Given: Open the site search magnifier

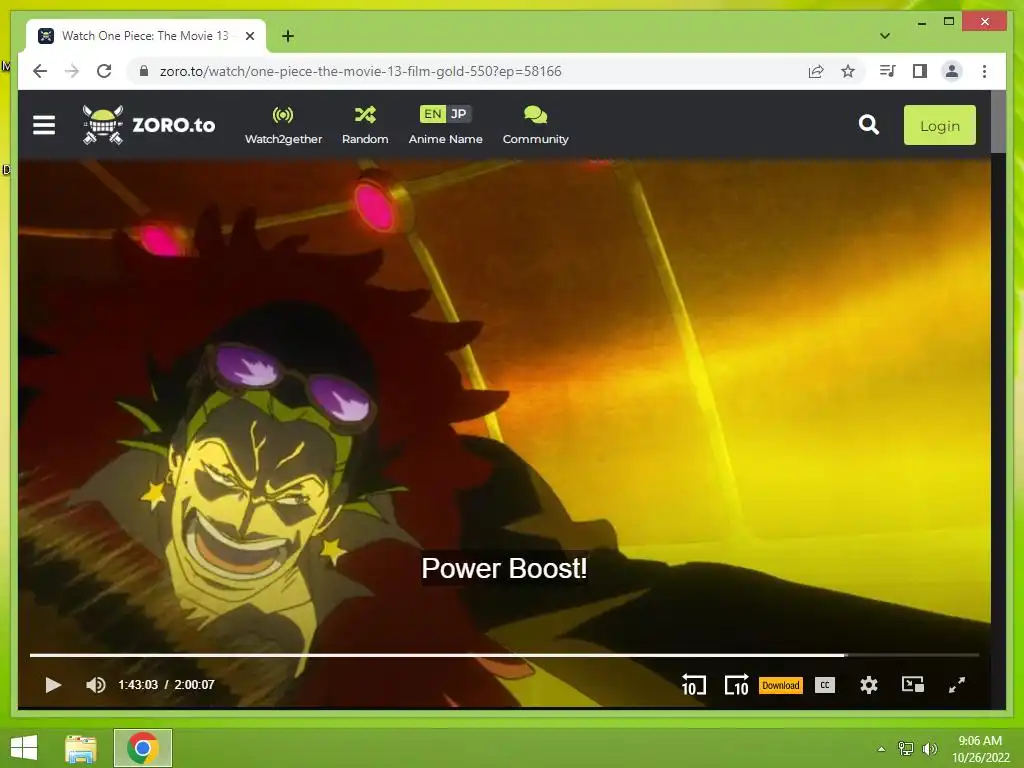Looking at the screenshot, I should pyautogui.click(x=869, y=124).
